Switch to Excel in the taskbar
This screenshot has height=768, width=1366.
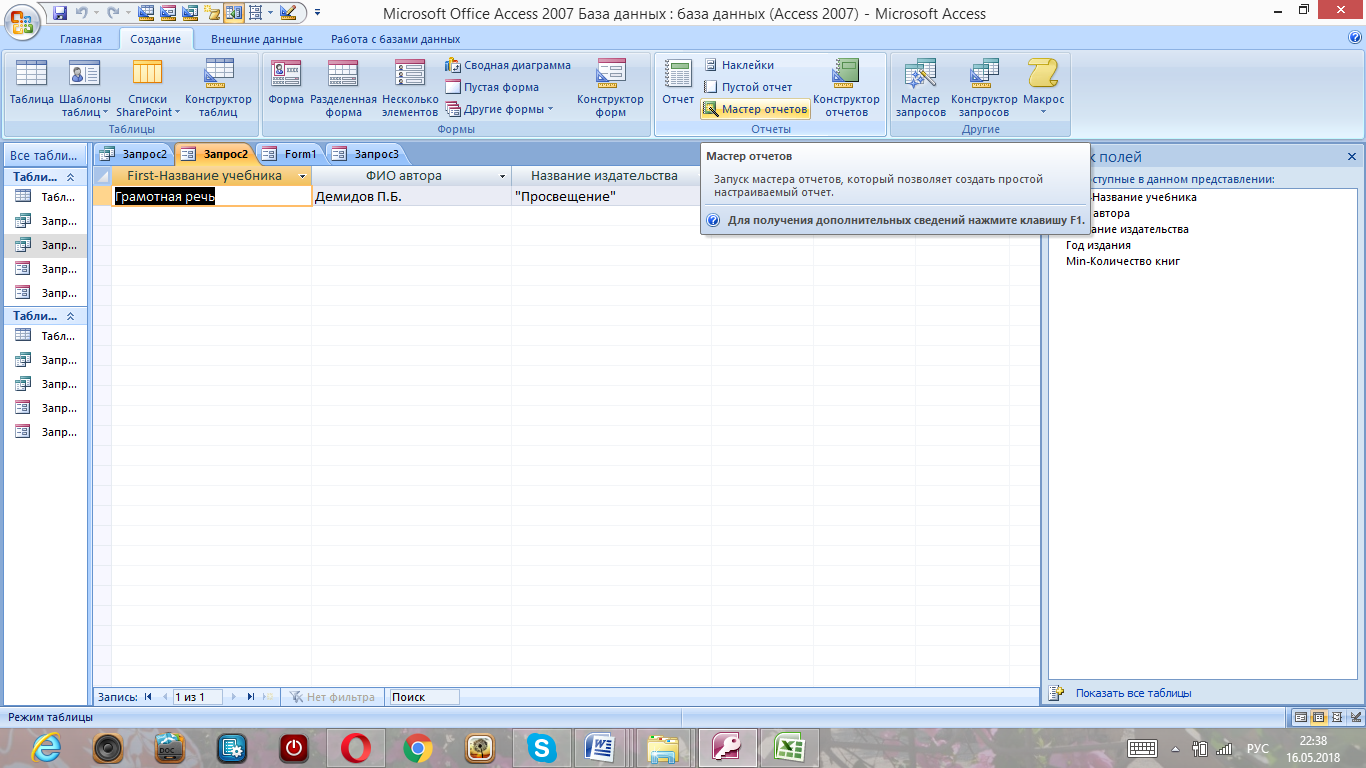point(789,746)
